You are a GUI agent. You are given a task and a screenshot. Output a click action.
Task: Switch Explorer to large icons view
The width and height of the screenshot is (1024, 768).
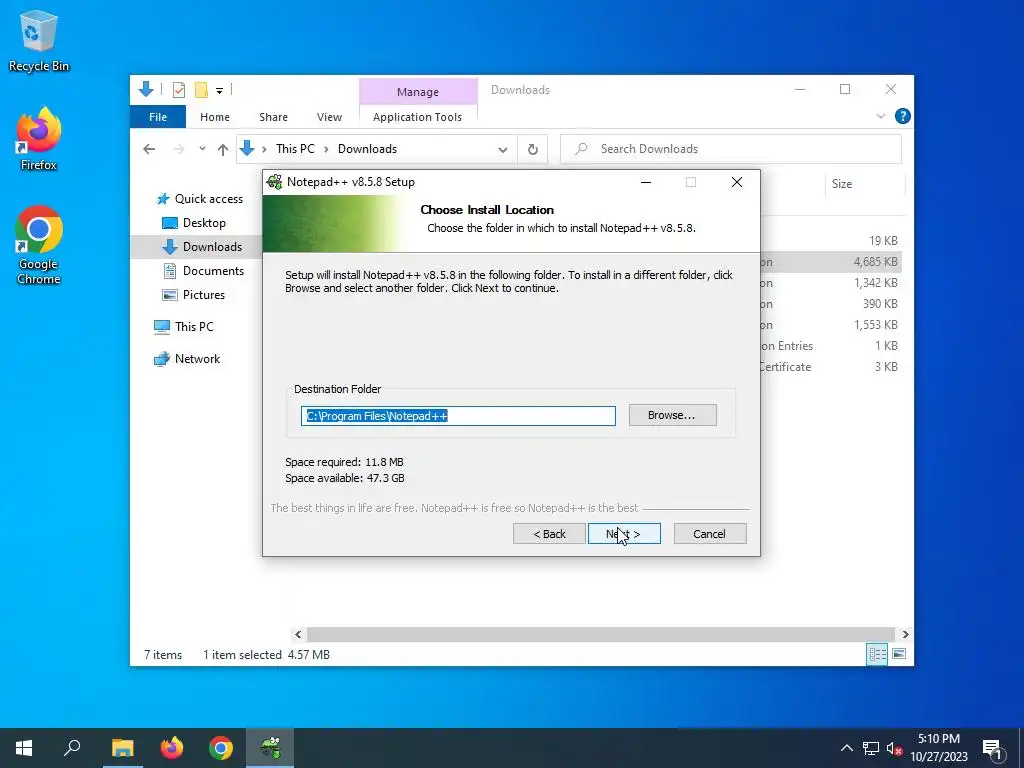point(899,654)
